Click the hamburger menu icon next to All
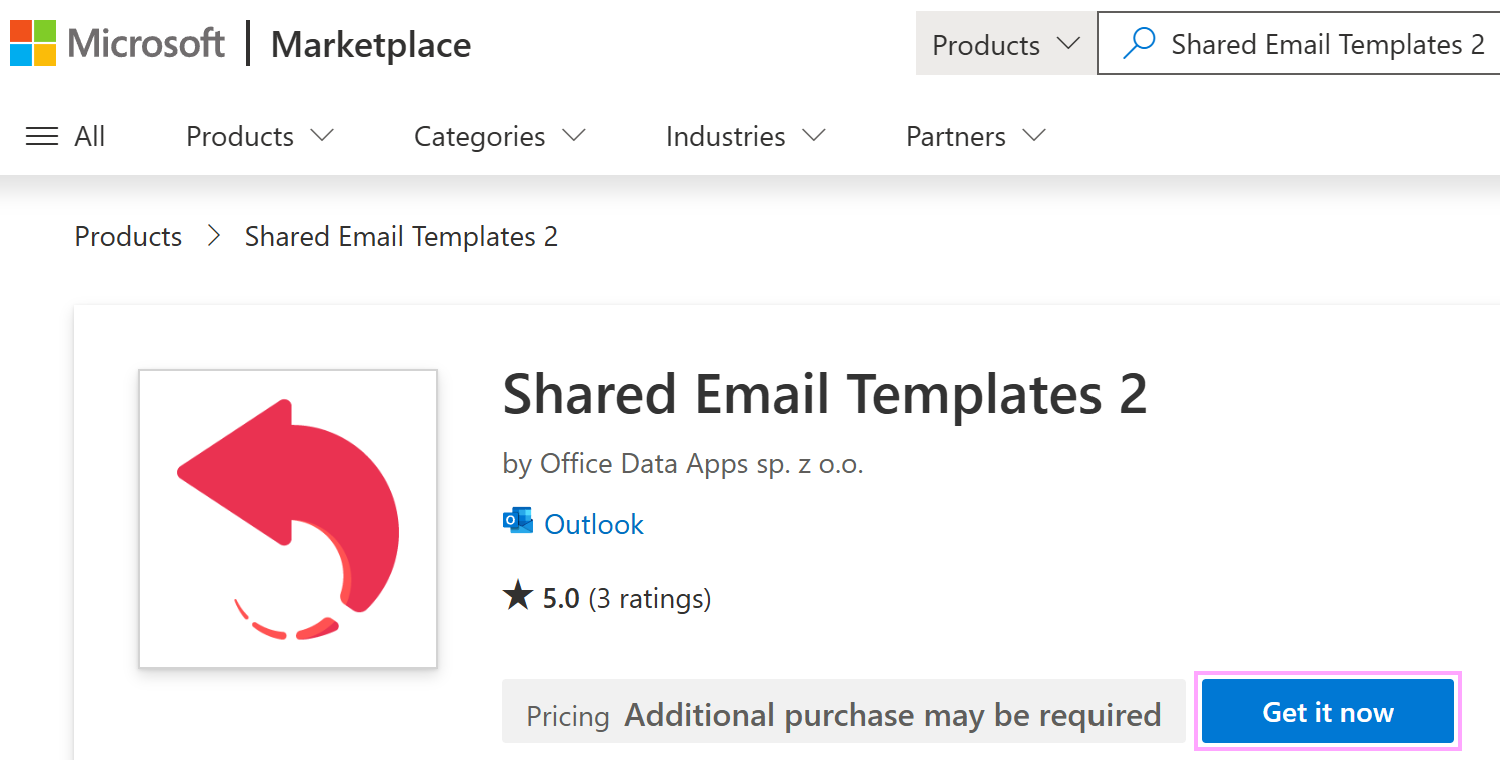 click(x=41, y=136)
